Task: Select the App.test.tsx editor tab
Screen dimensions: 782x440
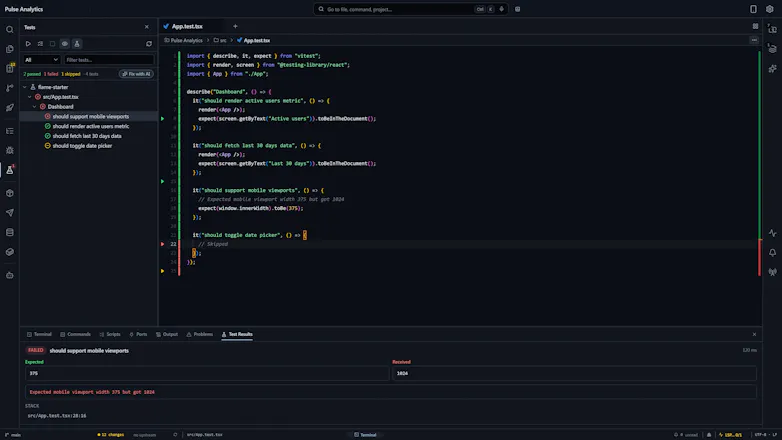Action: (188, 26)
